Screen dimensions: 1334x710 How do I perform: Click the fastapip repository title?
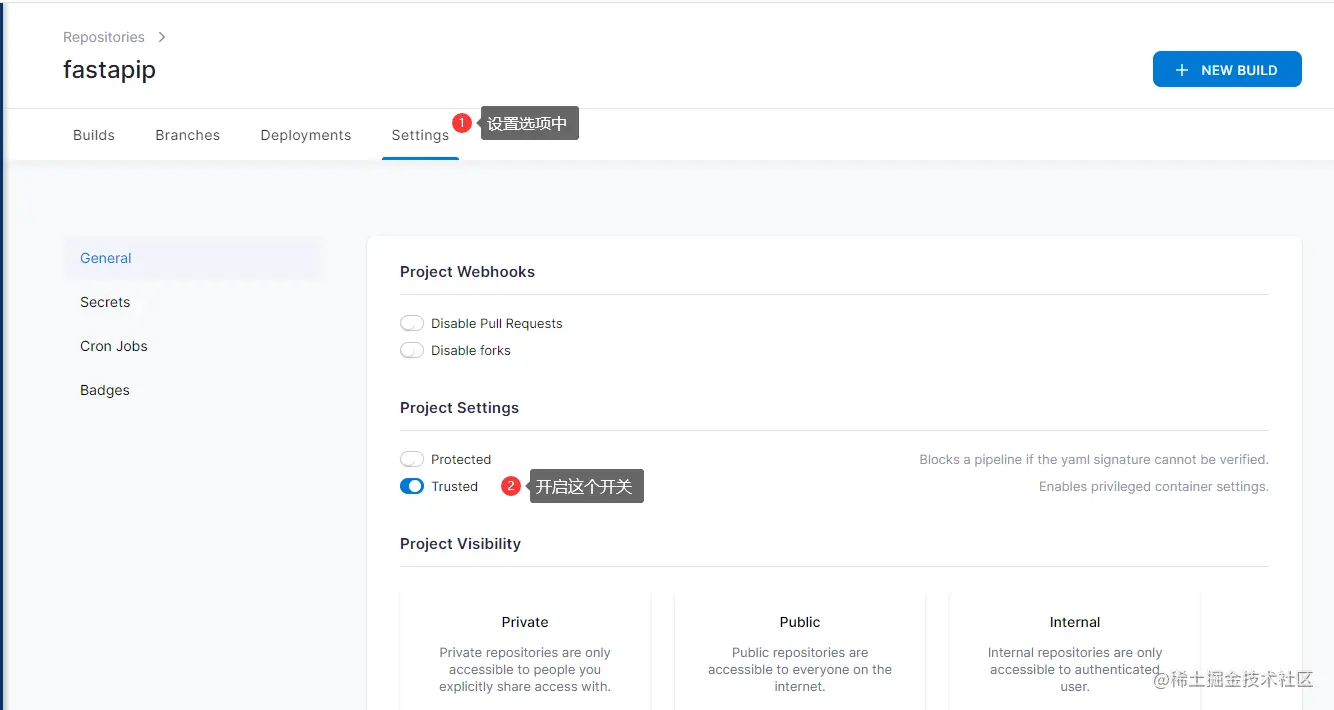click(109, 70)
